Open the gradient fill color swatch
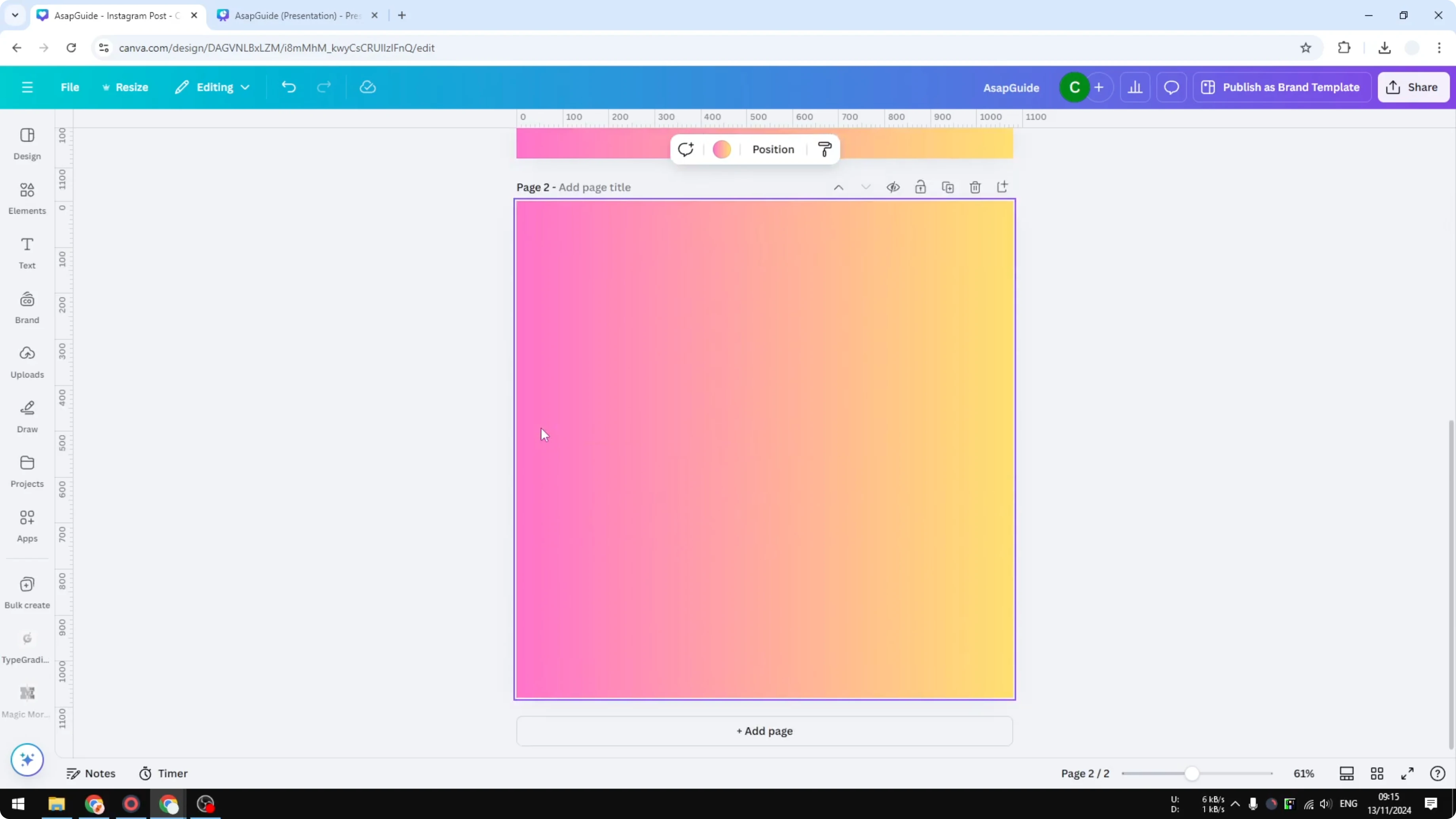The height and width of the screenshot is (819, 1456). click(x=722, y=149)
